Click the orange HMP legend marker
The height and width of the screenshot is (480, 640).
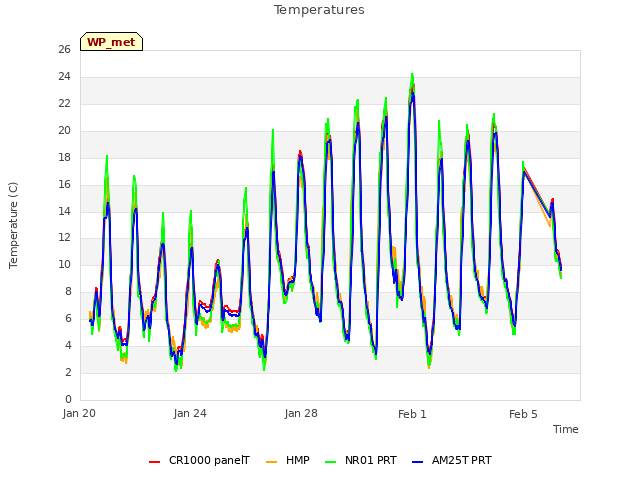pyautogui.click(x=271, y=462)
